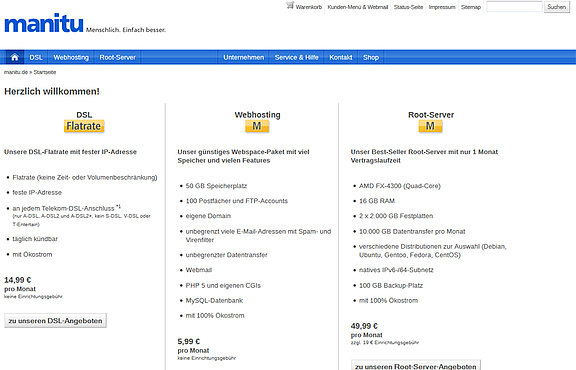Click the '14,99 €' DSL price
The height and width of the screenshot is (370, 576).
(18, 280)
